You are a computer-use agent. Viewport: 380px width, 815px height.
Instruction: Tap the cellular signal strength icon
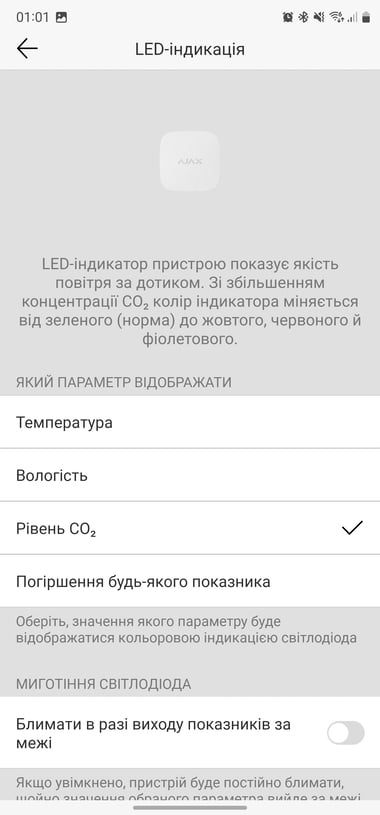[352, 18]
